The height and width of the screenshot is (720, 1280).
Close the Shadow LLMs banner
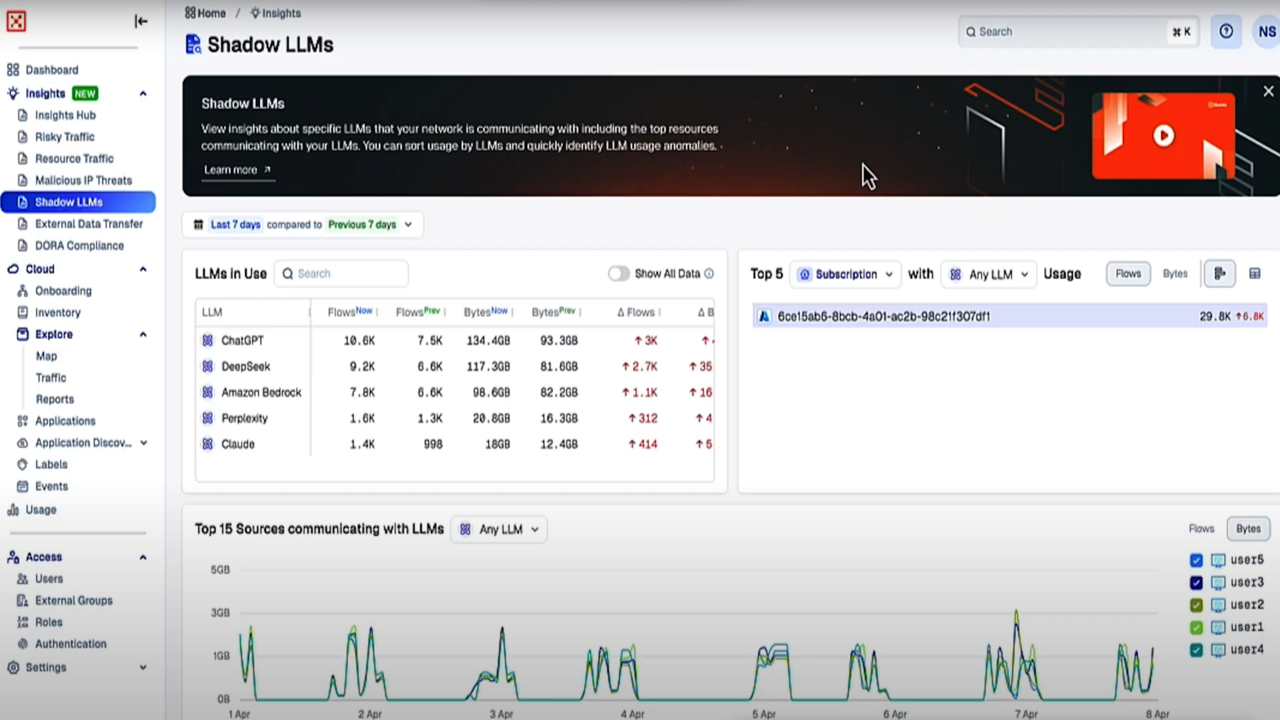pyautogui.click(x=1268, y=91)
